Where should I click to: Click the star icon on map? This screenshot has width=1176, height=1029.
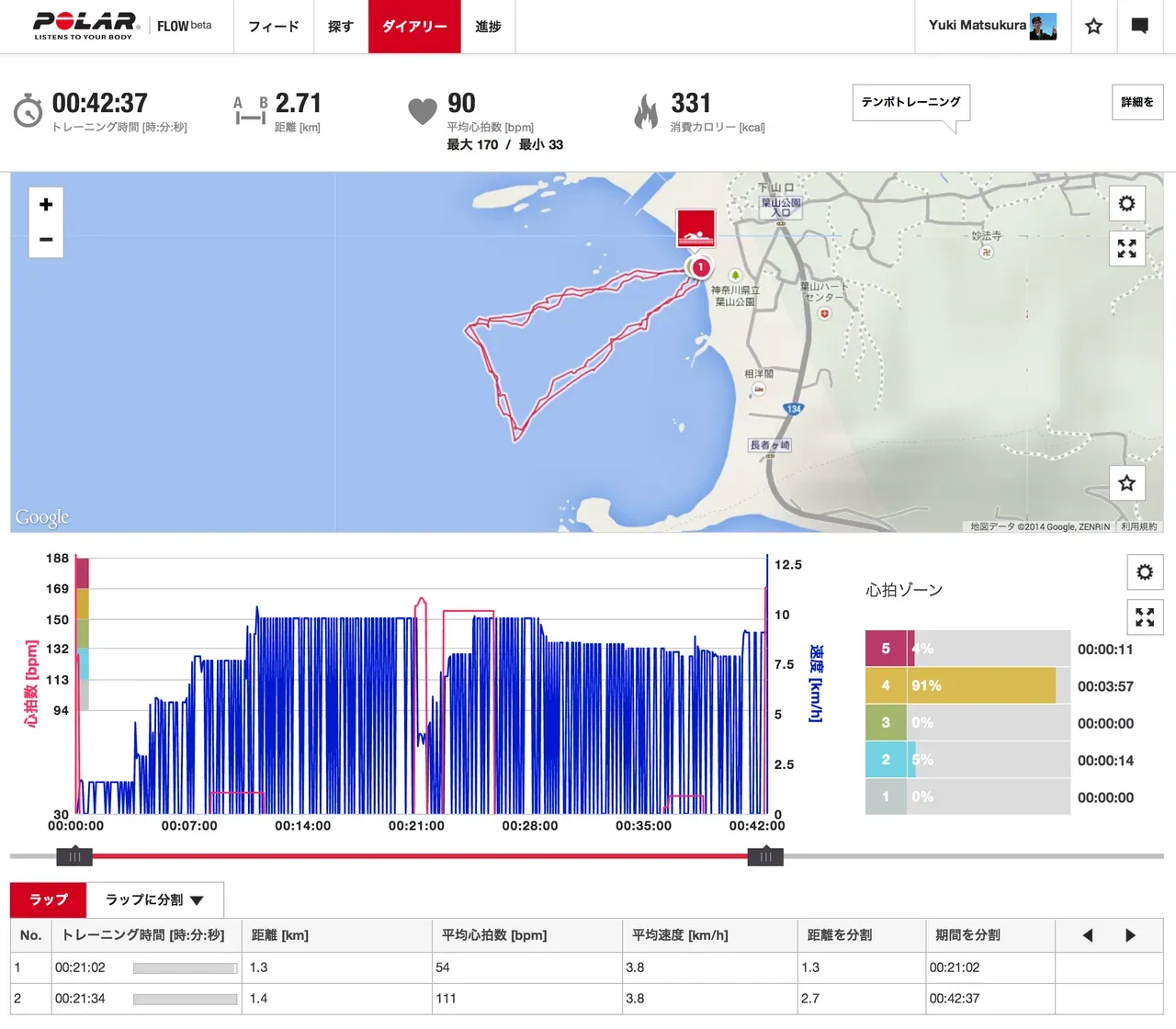1126,483
